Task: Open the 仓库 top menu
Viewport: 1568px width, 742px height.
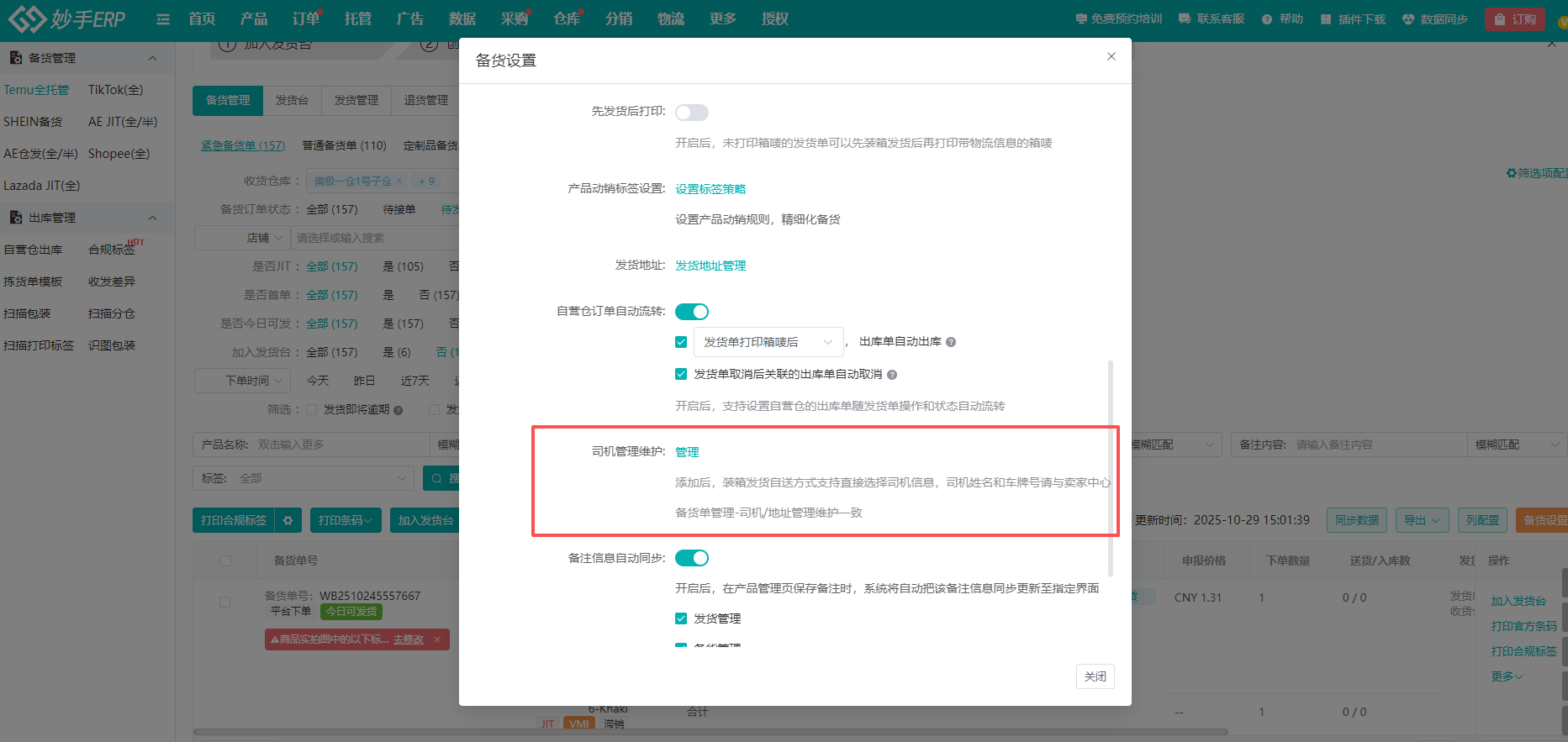Action: 567,18
